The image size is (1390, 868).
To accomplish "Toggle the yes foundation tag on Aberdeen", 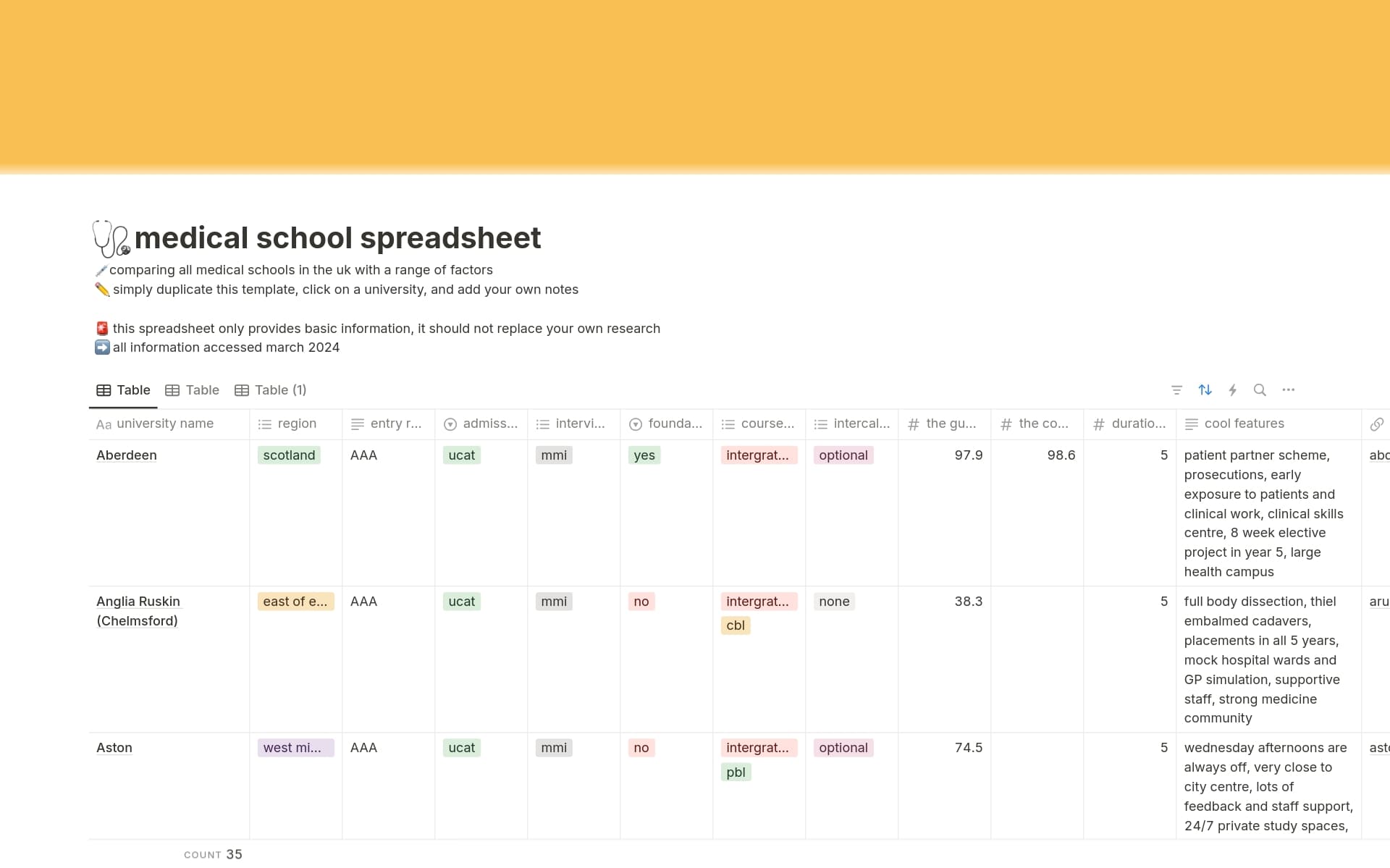I will (x=644, y=455).
